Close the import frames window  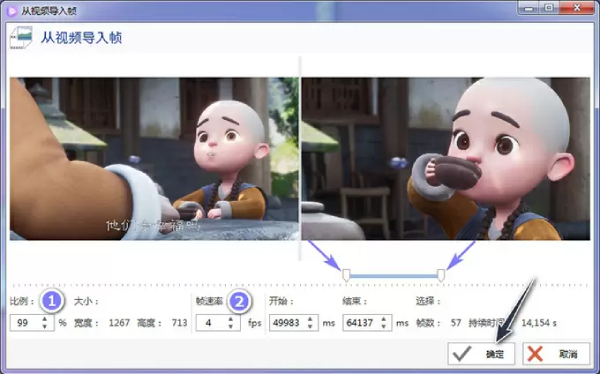pos(577,8)
